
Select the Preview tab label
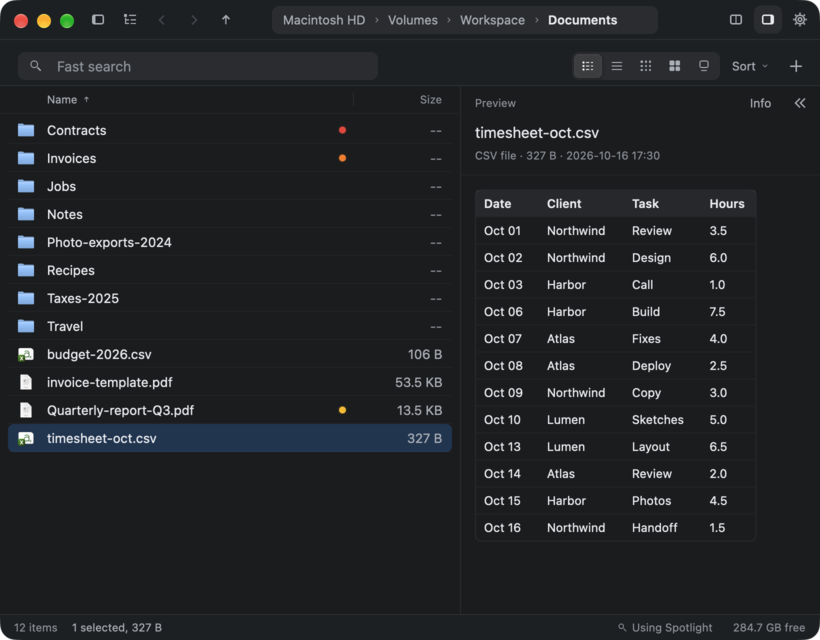click(495, 103)
